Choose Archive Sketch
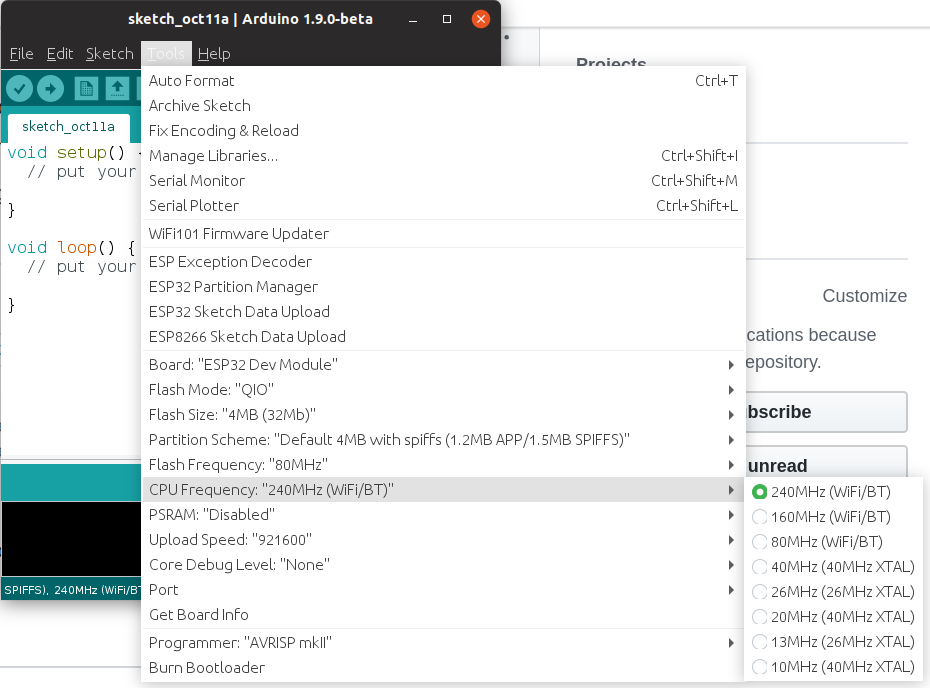Viewport: 930px width, 688px height. click(443, 106)
